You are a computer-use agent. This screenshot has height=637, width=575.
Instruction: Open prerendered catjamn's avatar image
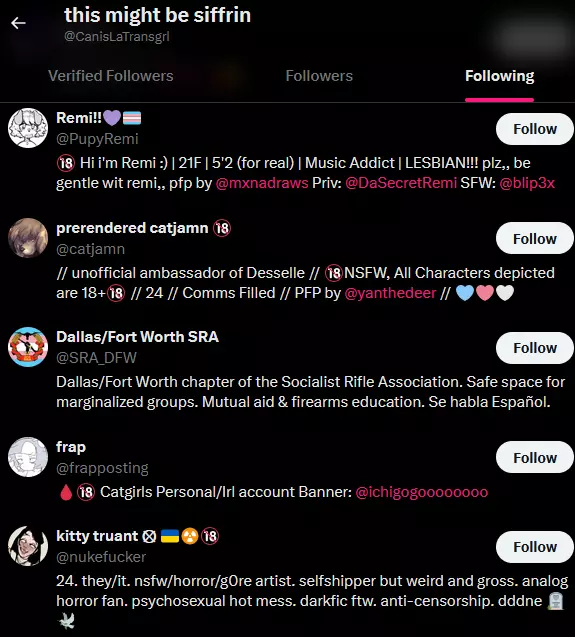pos(28,238)
